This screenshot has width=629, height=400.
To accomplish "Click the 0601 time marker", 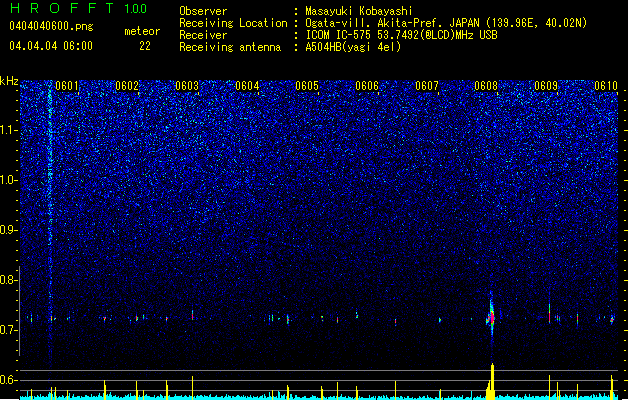I will 67,86.
